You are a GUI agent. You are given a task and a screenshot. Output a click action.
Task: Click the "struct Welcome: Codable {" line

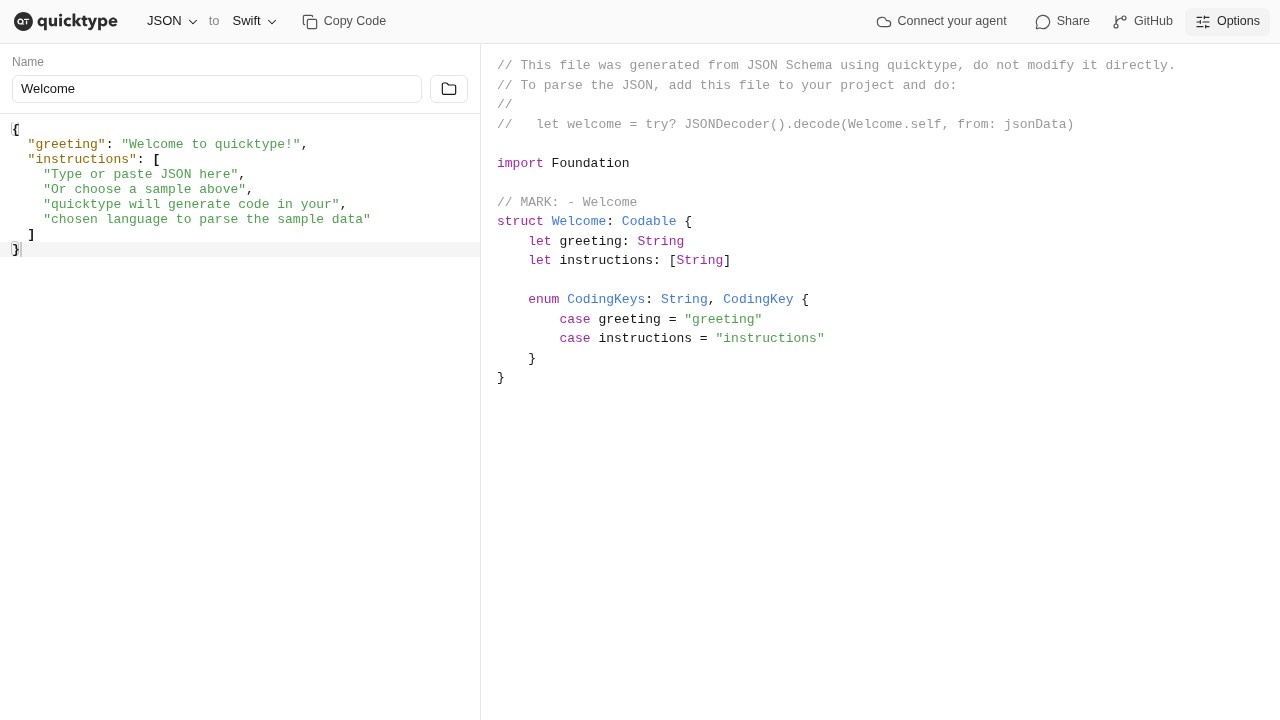[594, 221]
